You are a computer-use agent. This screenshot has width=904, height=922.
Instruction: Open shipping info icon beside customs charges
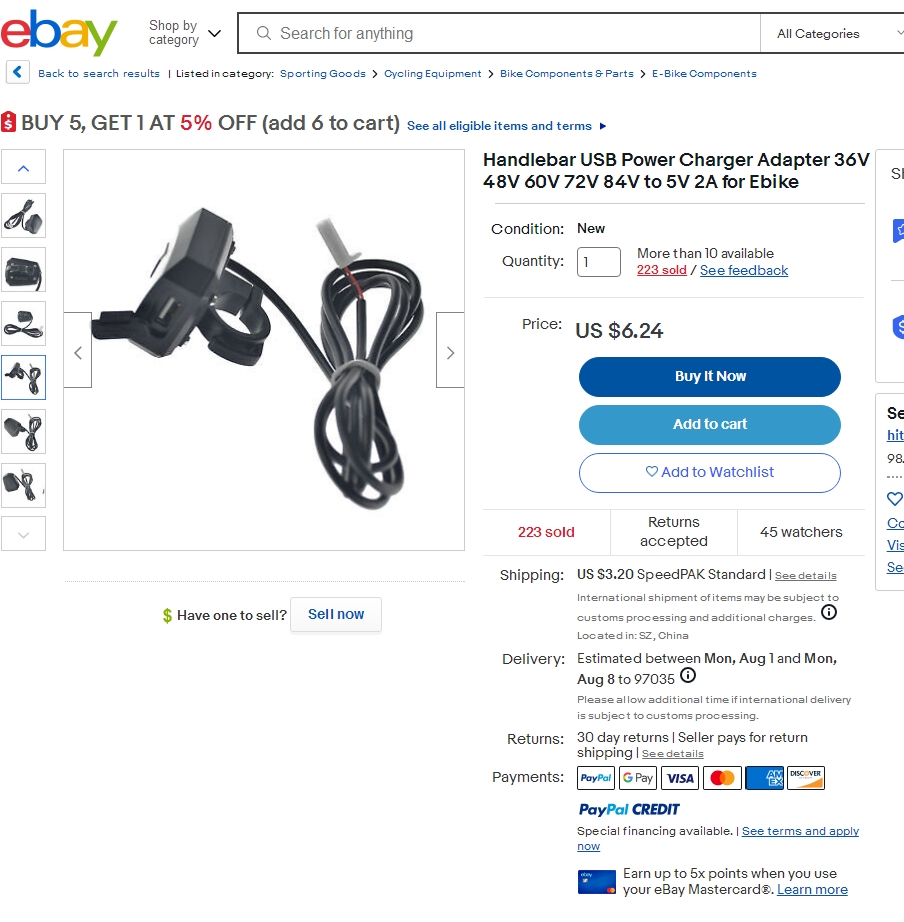click(829, 613)
